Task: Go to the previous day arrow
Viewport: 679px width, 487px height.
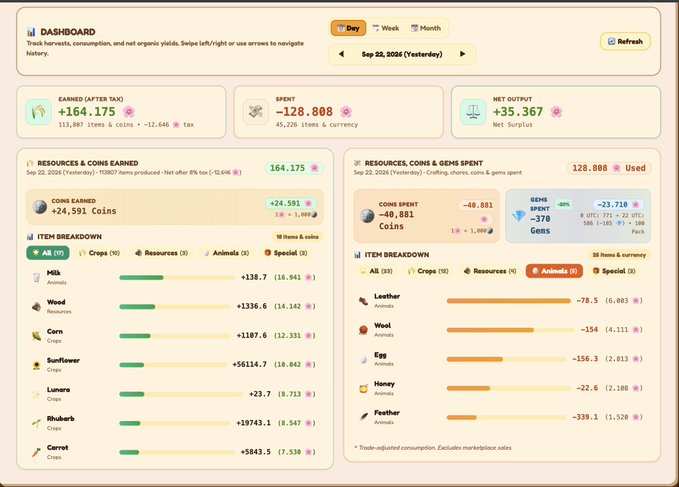Action: click(341, 54)
